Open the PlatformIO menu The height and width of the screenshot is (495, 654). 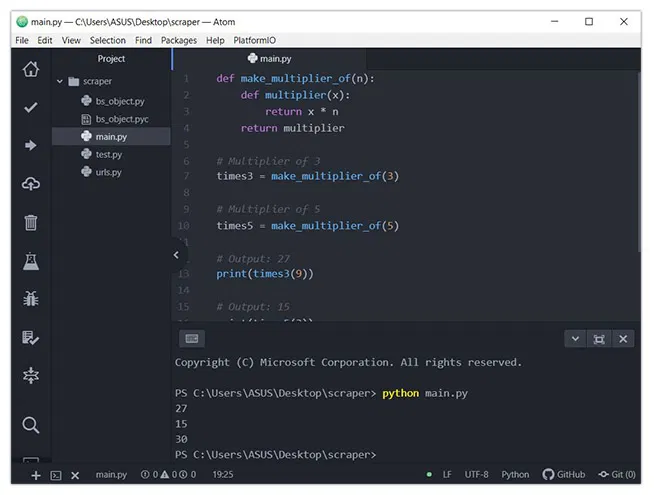(257, 41)
